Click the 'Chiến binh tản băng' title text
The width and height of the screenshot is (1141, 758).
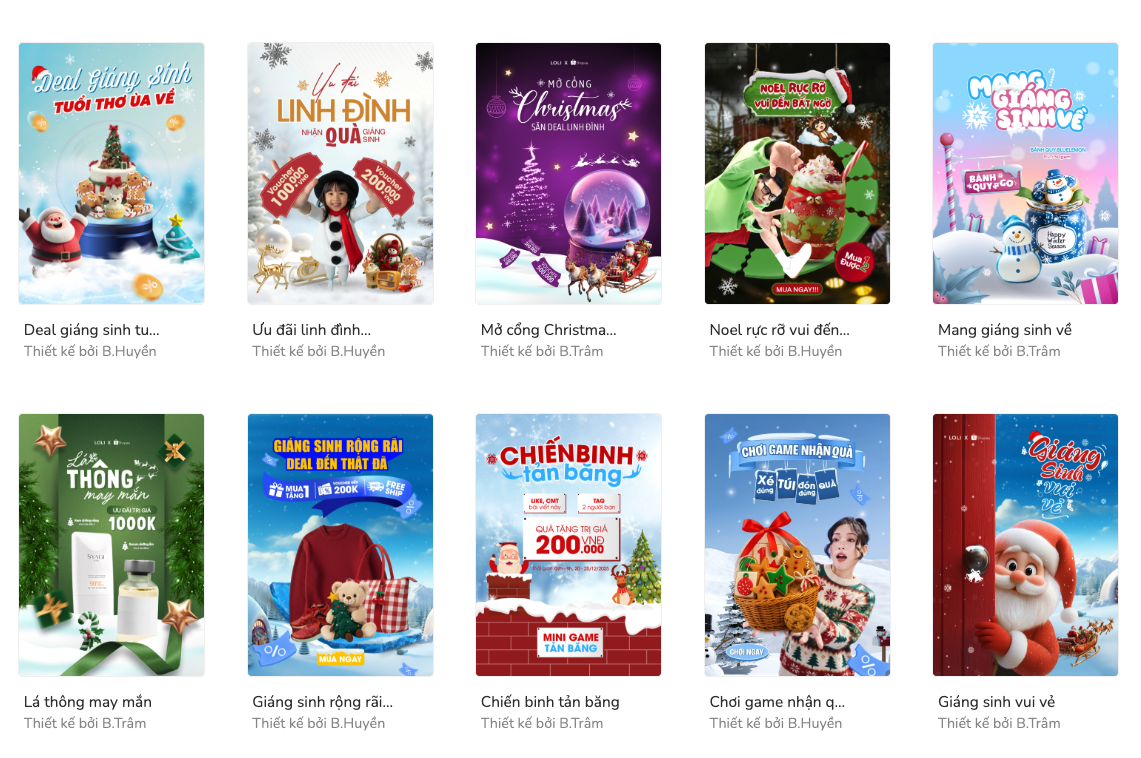550,702
